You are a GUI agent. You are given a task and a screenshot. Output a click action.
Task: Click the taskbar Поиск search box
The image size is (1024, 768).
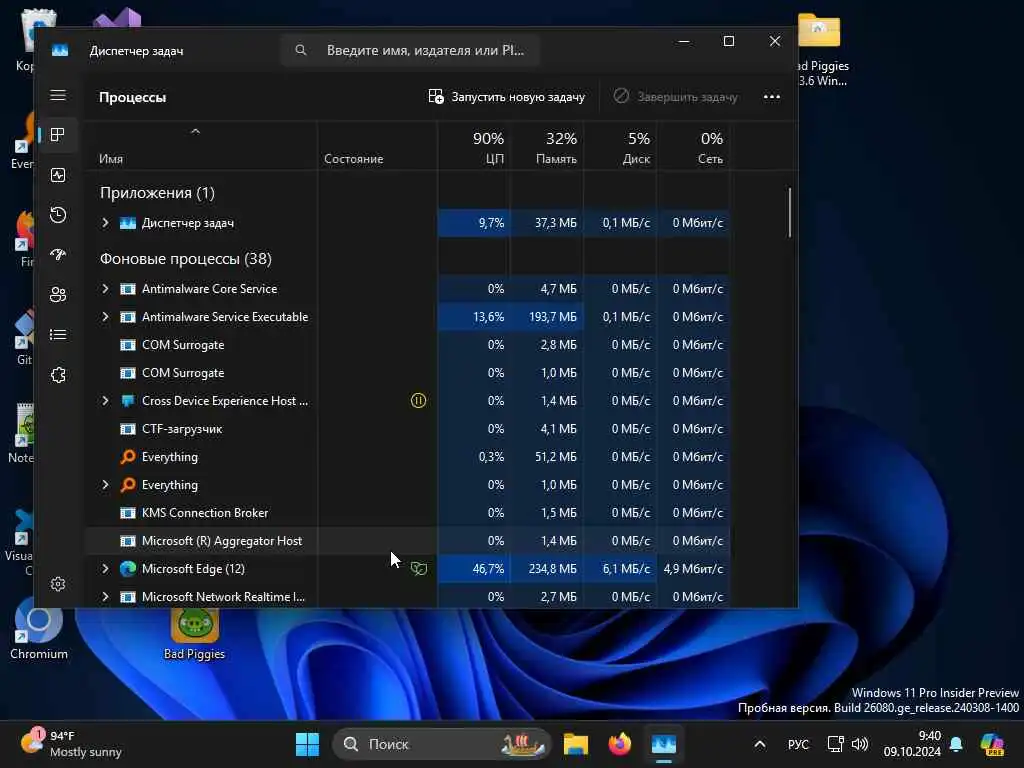click(x=442, y=744)
